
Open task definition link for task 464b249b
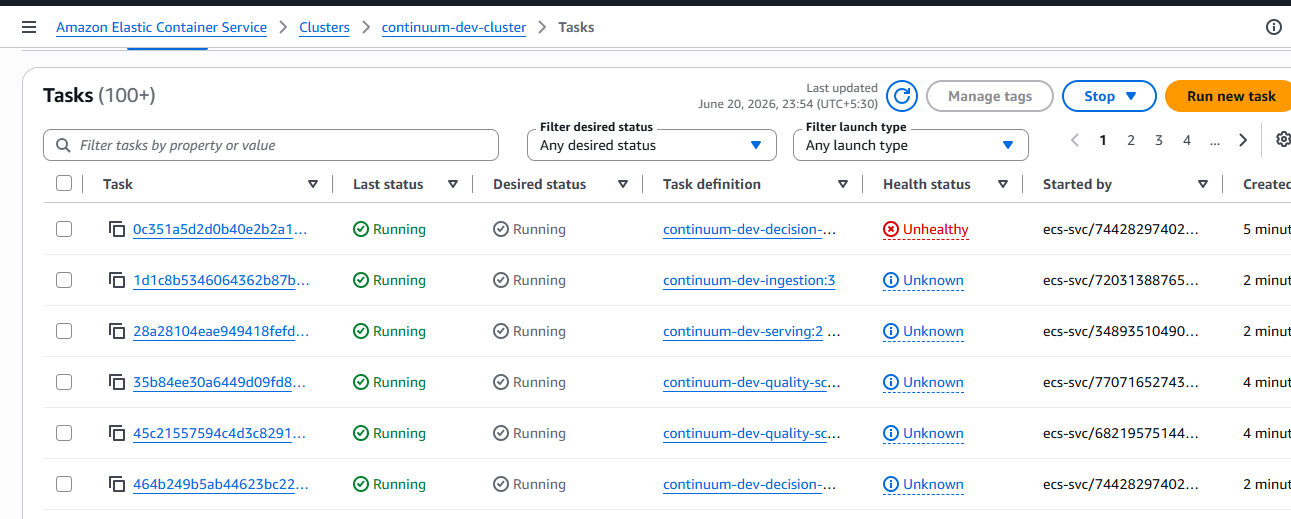click(750, 485)
